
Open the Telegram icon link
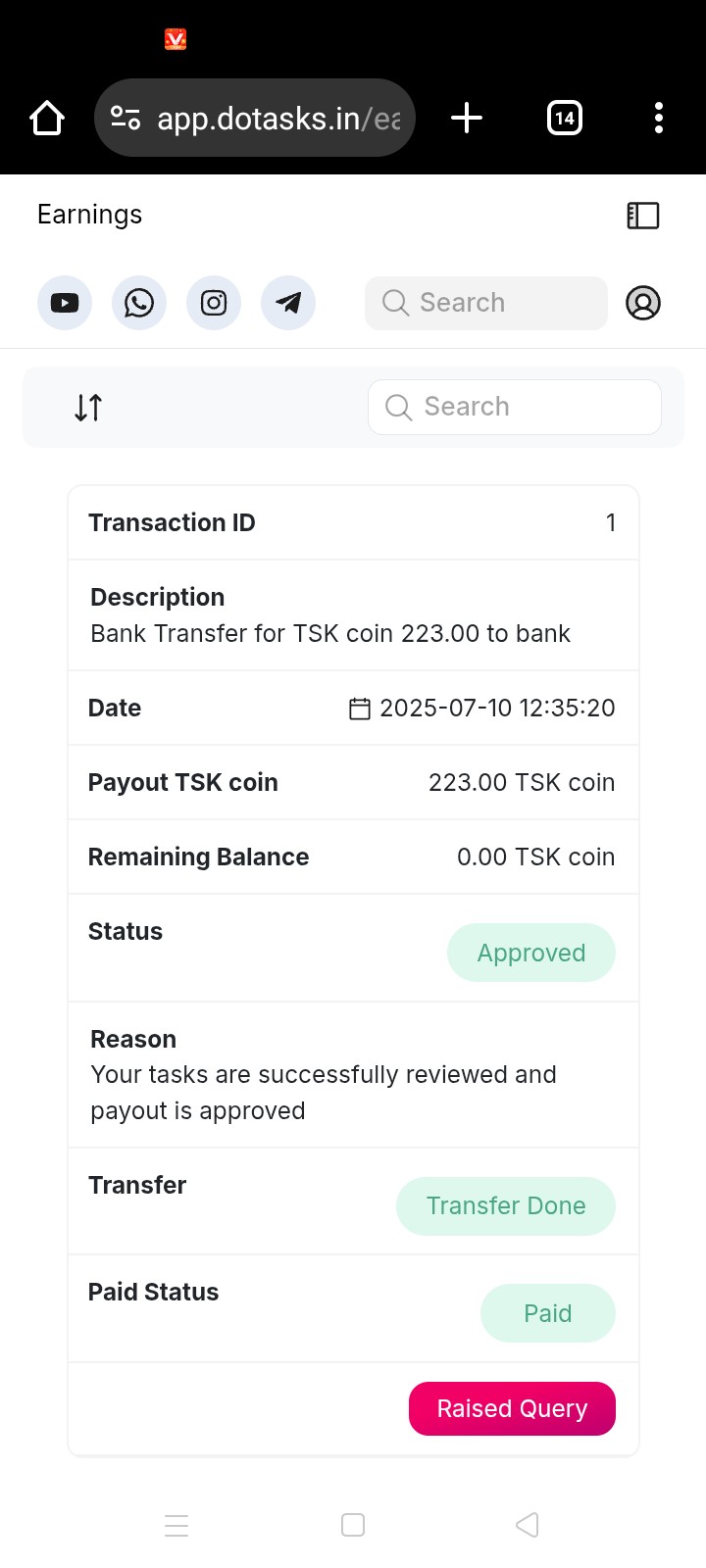pyautogui.click(x=288, y=303)
